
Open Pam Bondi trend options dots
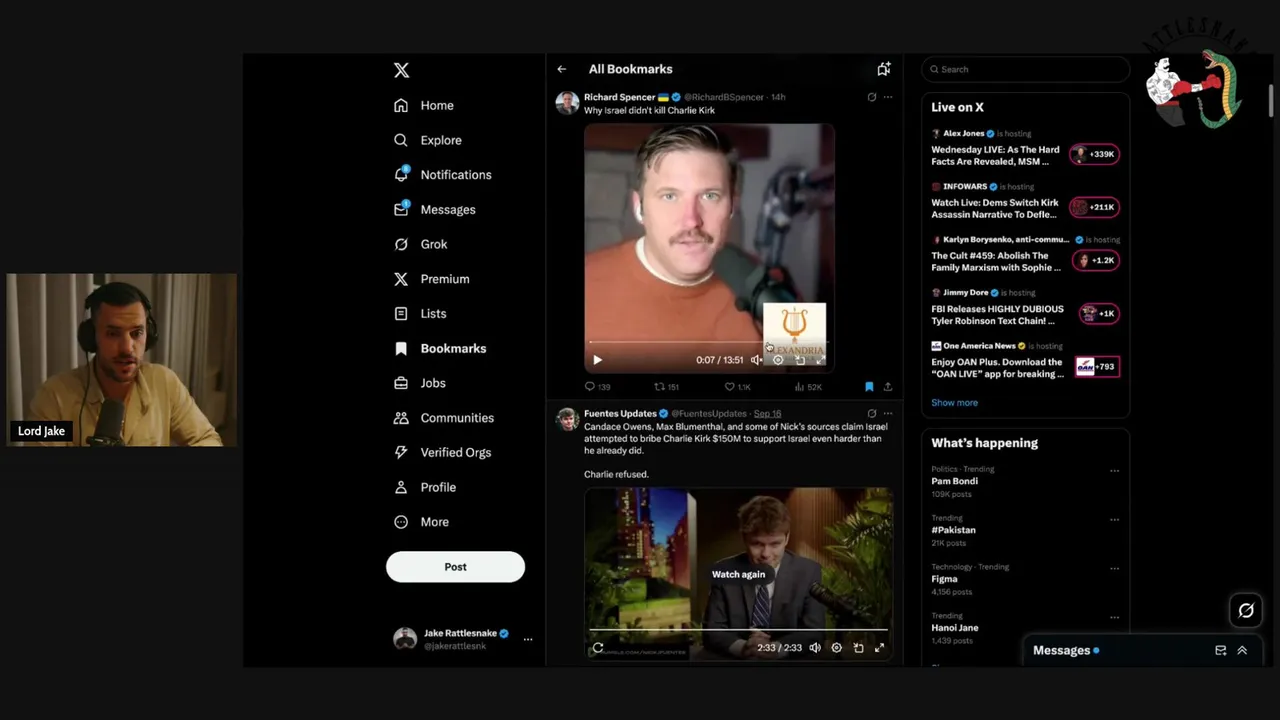click(1114, 471)
